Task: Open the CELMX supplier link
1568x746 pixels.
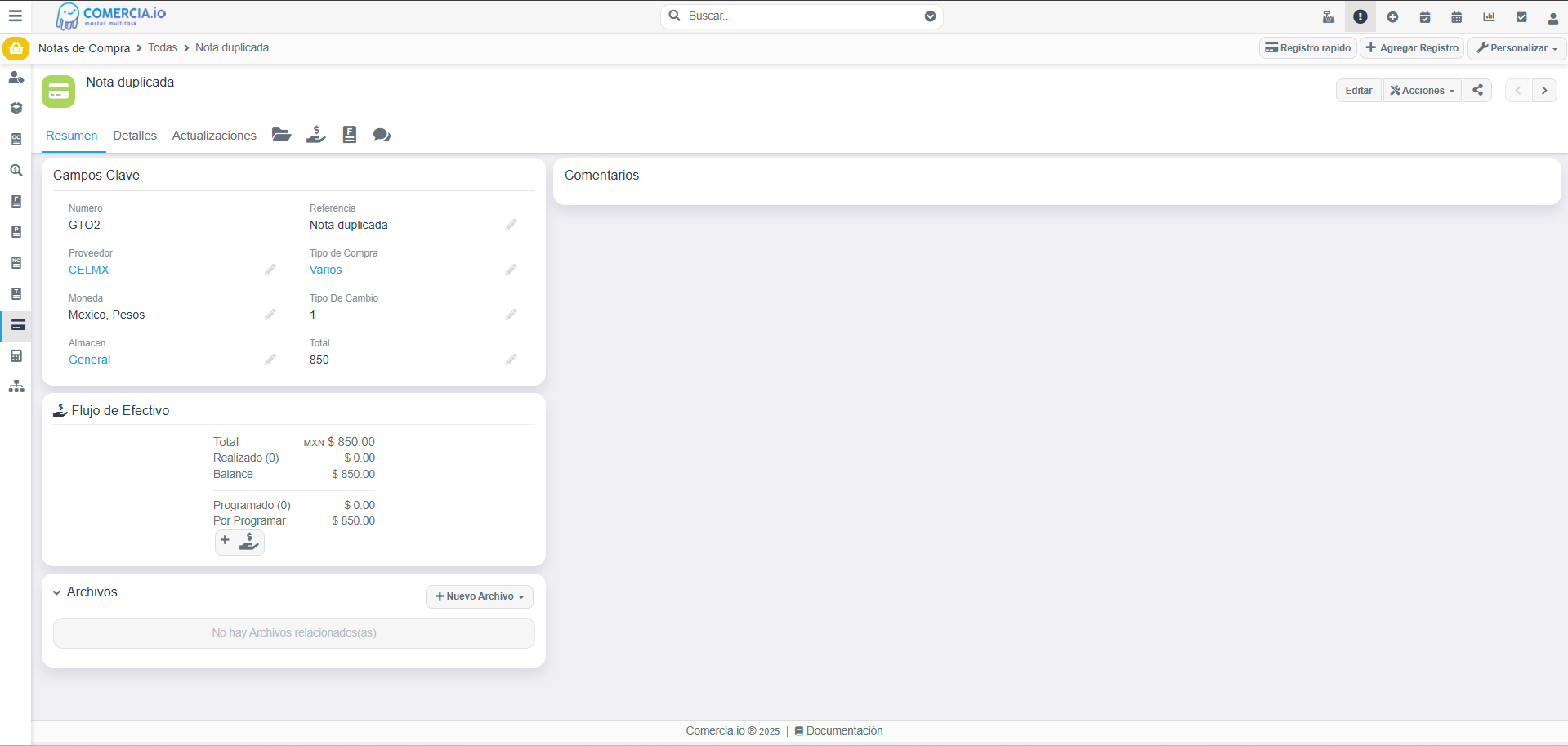Action: (89, 270)
